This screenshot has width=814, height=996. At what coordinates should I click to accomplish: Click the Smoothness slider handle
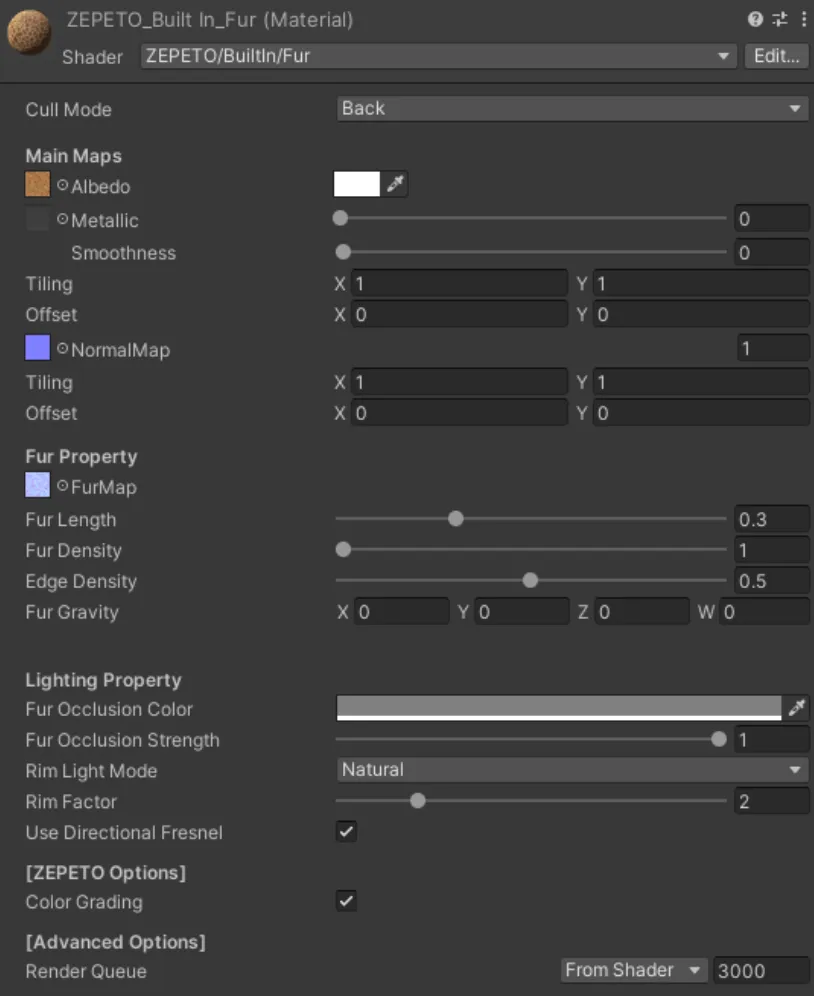343,252
